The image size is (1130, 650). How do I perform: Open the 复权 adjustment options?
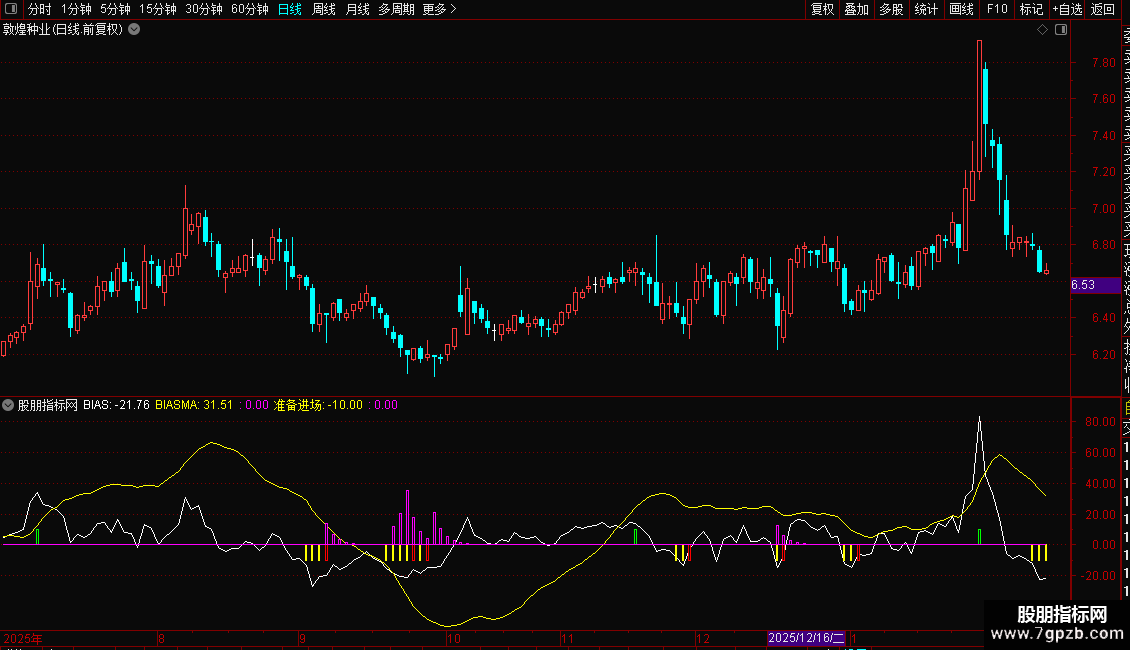822,9
